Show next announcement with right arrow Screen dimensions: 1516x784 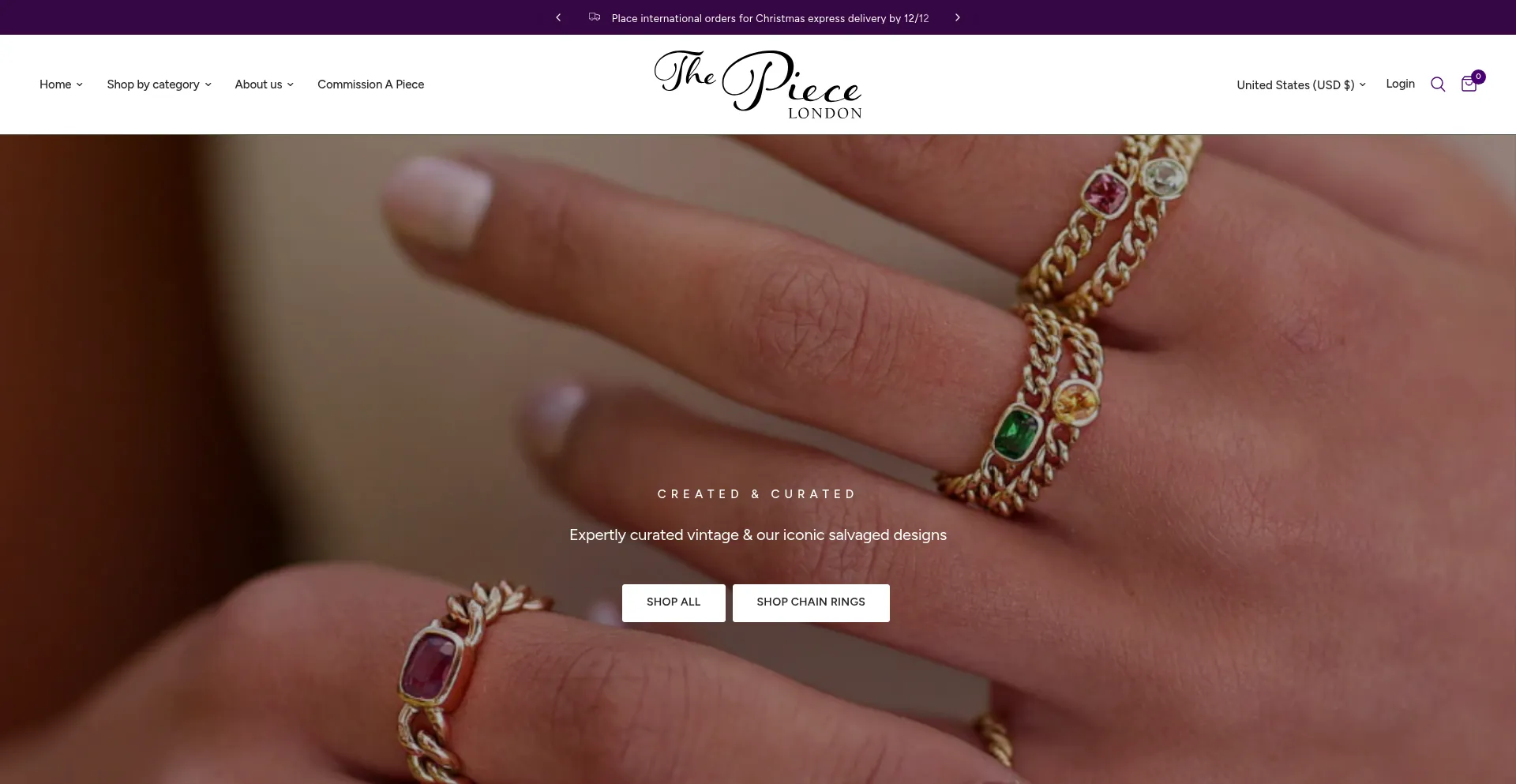(958, 17)
